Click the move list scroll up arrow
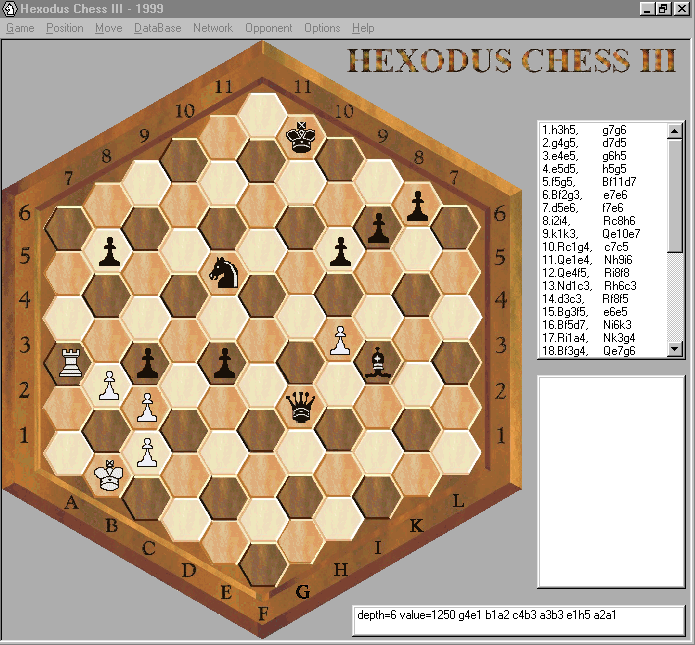The image size is (695, 645). [675, 131]
